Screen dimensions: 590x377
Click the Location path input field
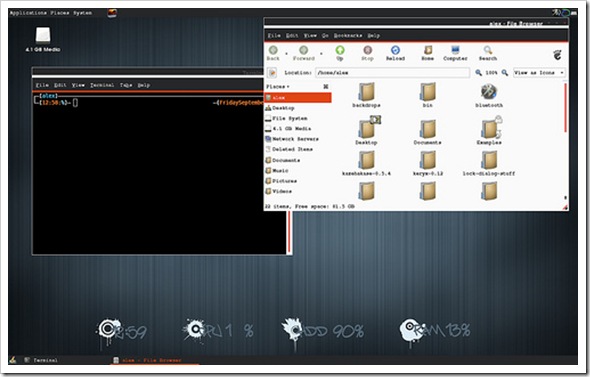coord(392,73)
